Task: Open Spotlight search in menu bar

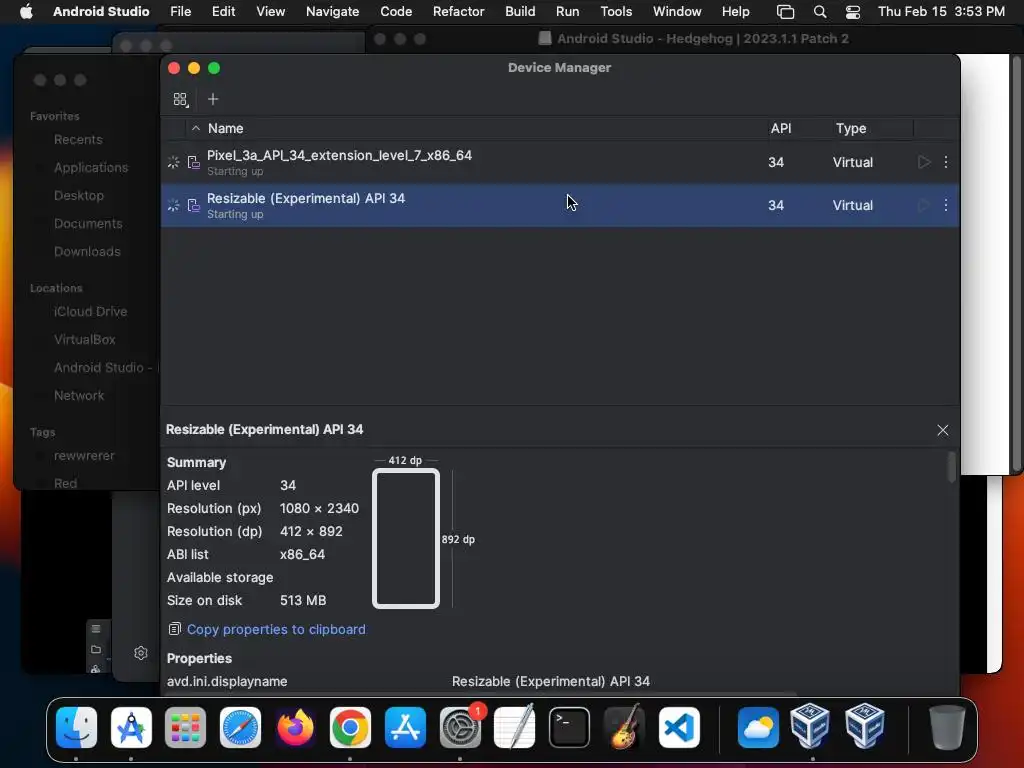Action: click(820, 12)
